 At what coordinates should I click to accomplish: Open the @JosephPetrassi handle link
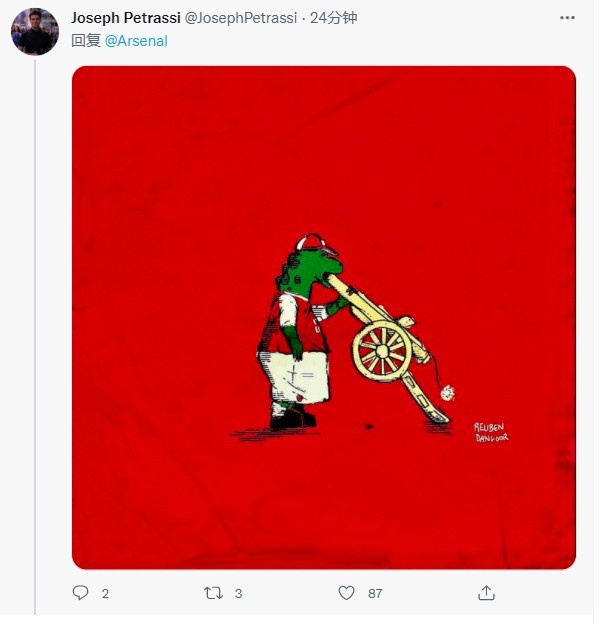tap(241, 18)
